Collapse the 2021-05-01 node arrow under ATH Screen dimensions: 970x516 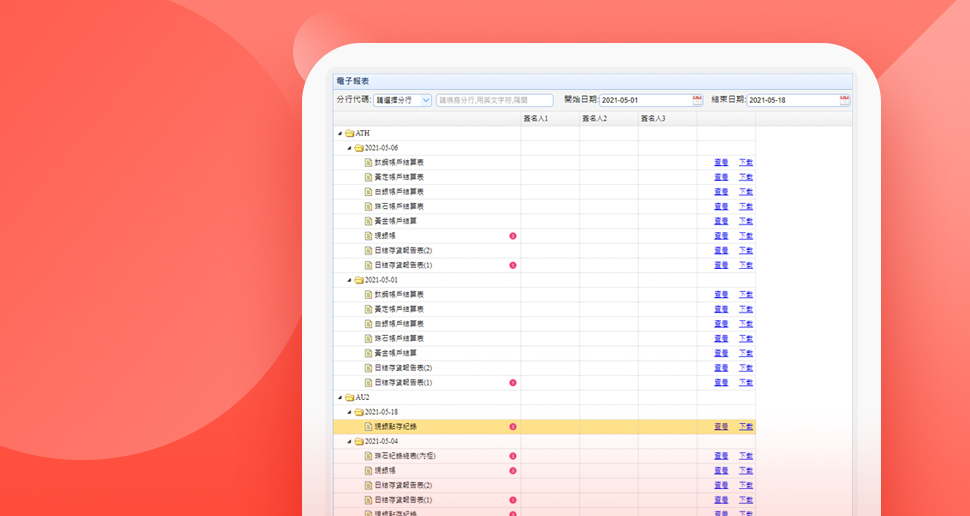(x=350, y=281)
